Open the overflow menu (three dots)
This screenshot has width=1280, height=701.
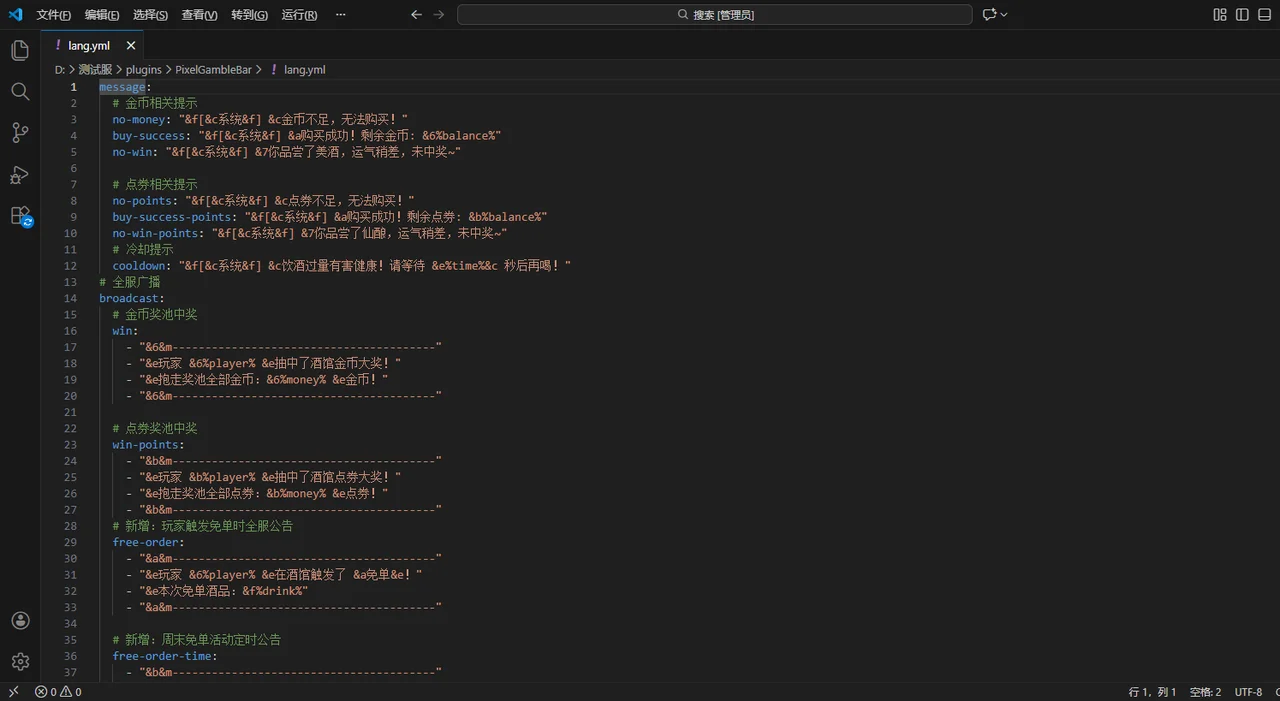pos(341,15)
